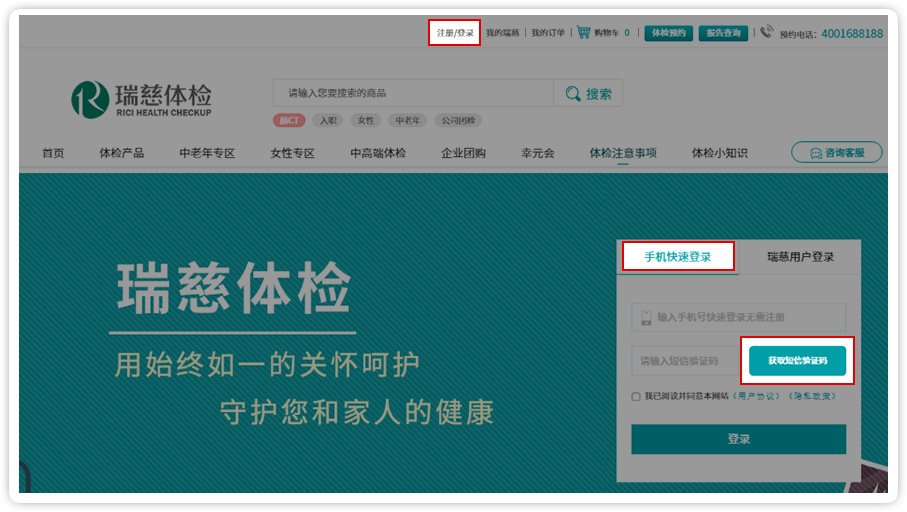Image resolution: width=907 pixels, height=512 pixels.
Task: Open 我的订单 in the top bar
Action: point(548,33)
